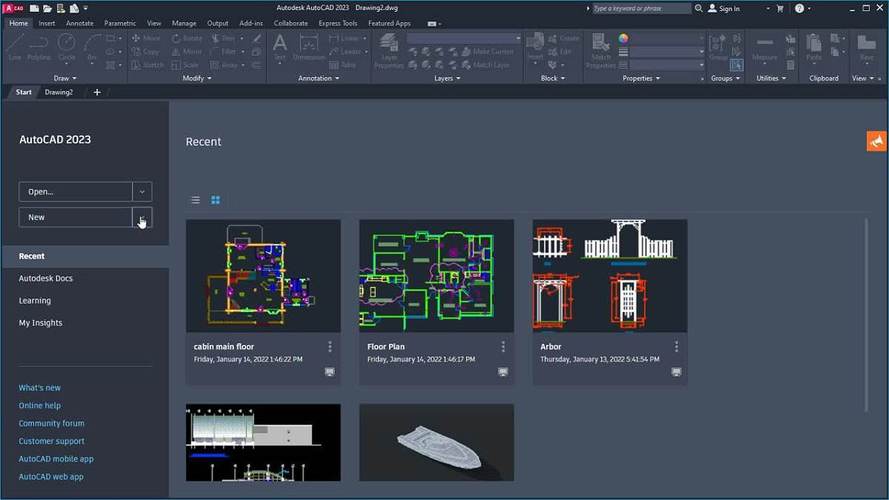This screenshot has width=889, height=500.
Task: Switch recent files to list view
Action: 196,200
